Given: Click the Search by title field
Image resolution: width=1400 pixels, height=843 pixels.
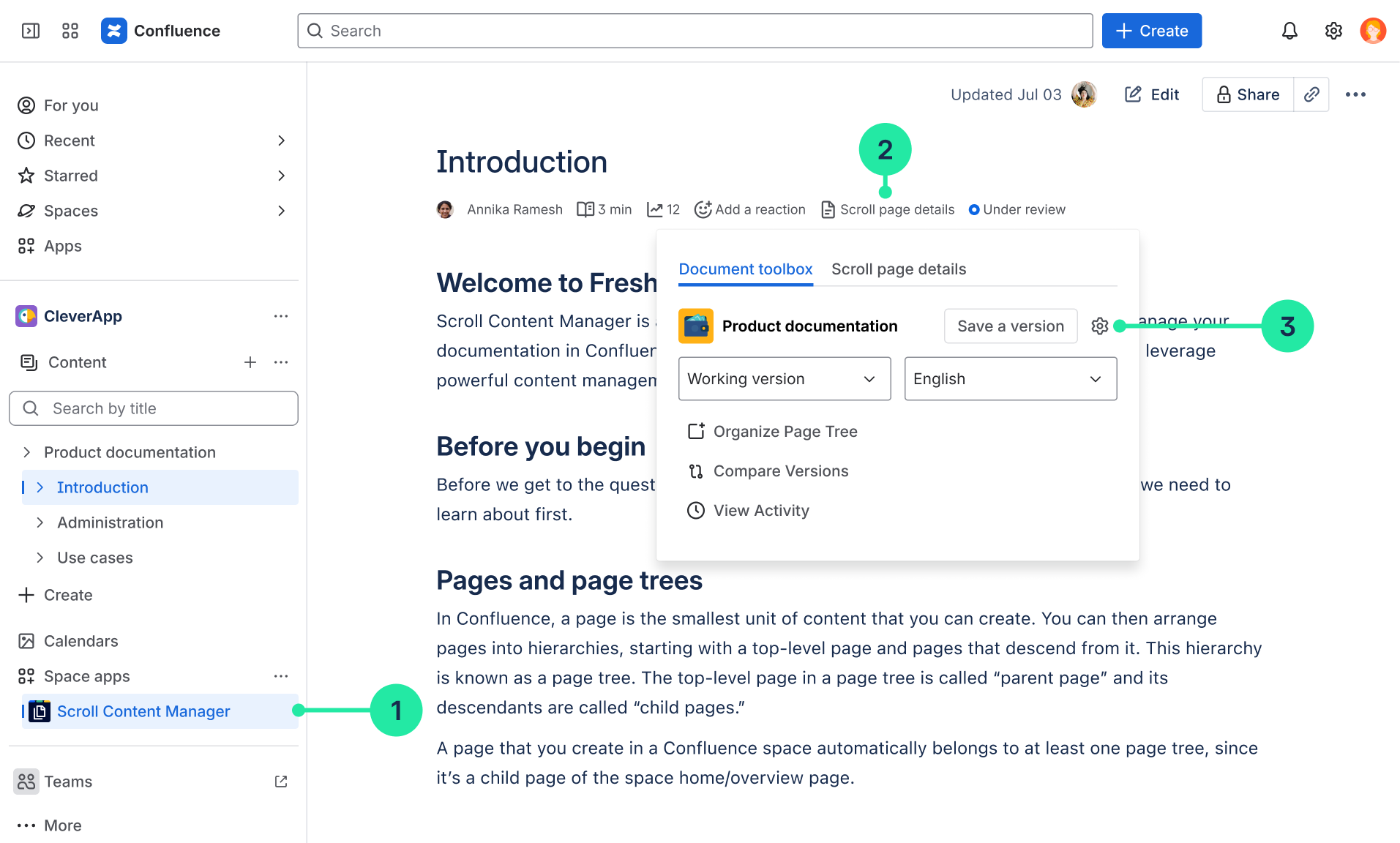Looking at the screenshot, I should (154, 408).
